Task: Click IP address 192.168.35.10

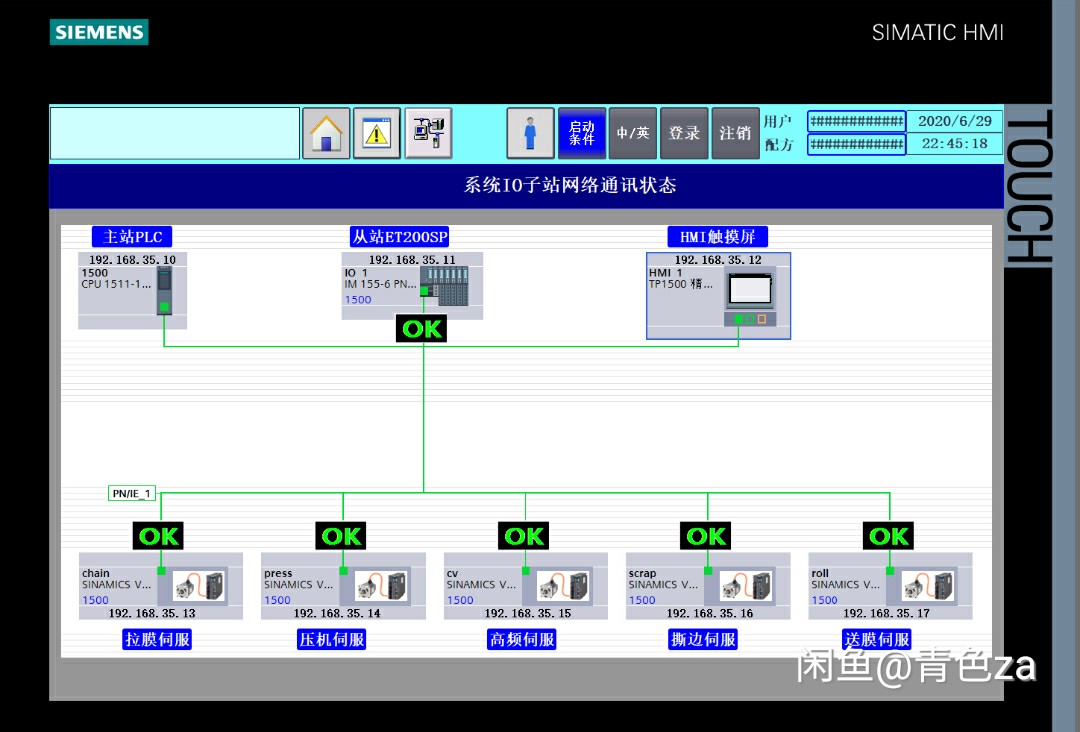Action: tap(132, 260)
